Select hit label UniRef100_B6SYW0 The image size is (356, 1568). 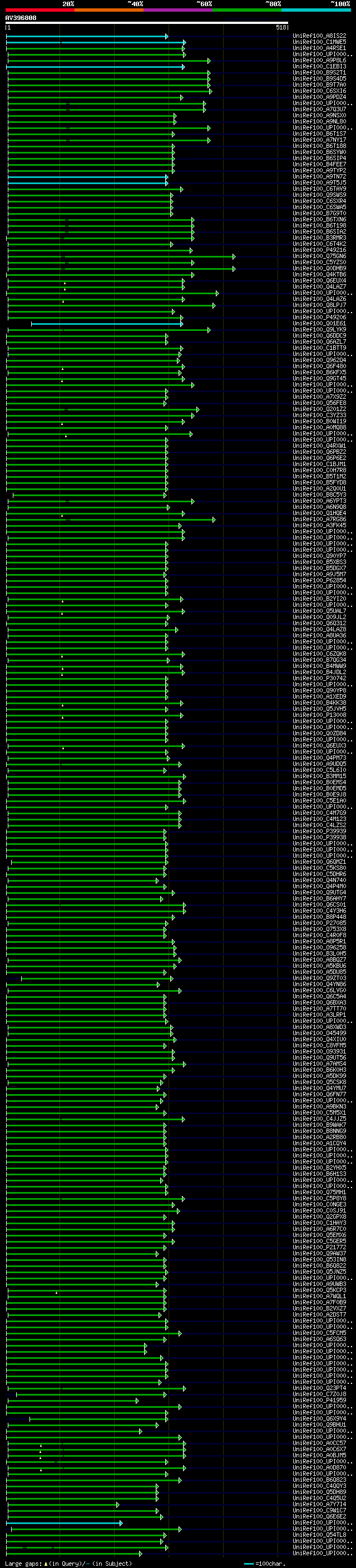click(x=319, y=153)
